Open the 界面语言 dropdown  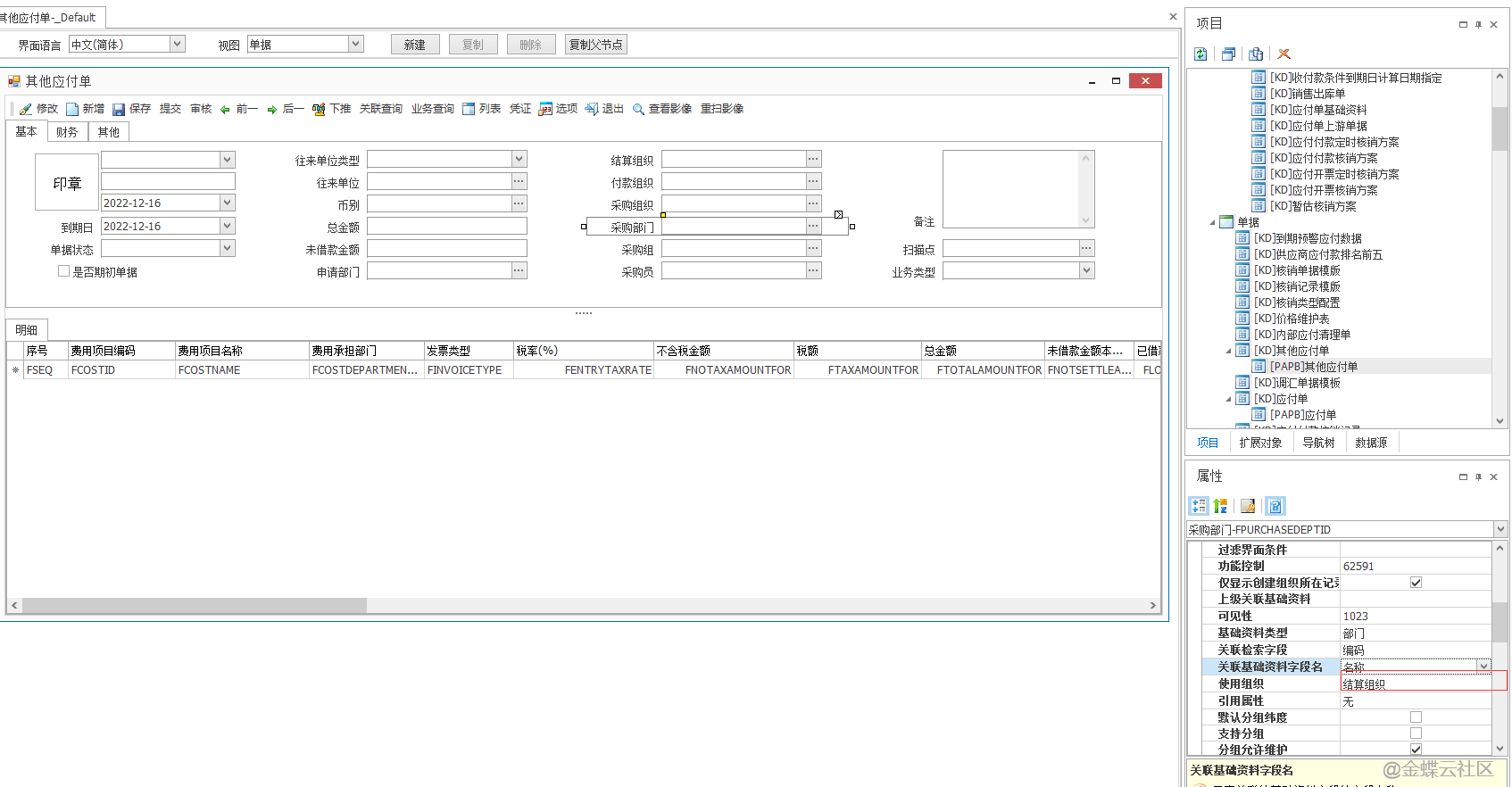click(177, 44)
